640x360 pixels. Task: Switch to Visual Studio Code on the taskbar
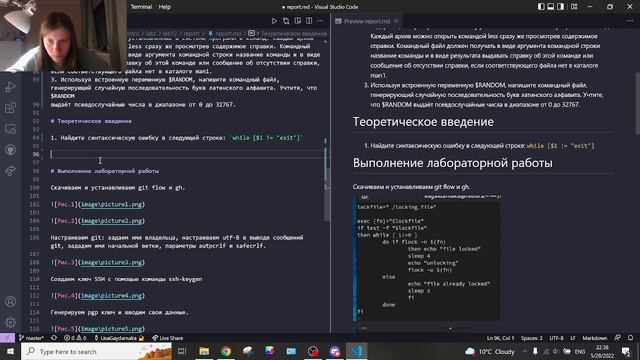tap(357, 351)
